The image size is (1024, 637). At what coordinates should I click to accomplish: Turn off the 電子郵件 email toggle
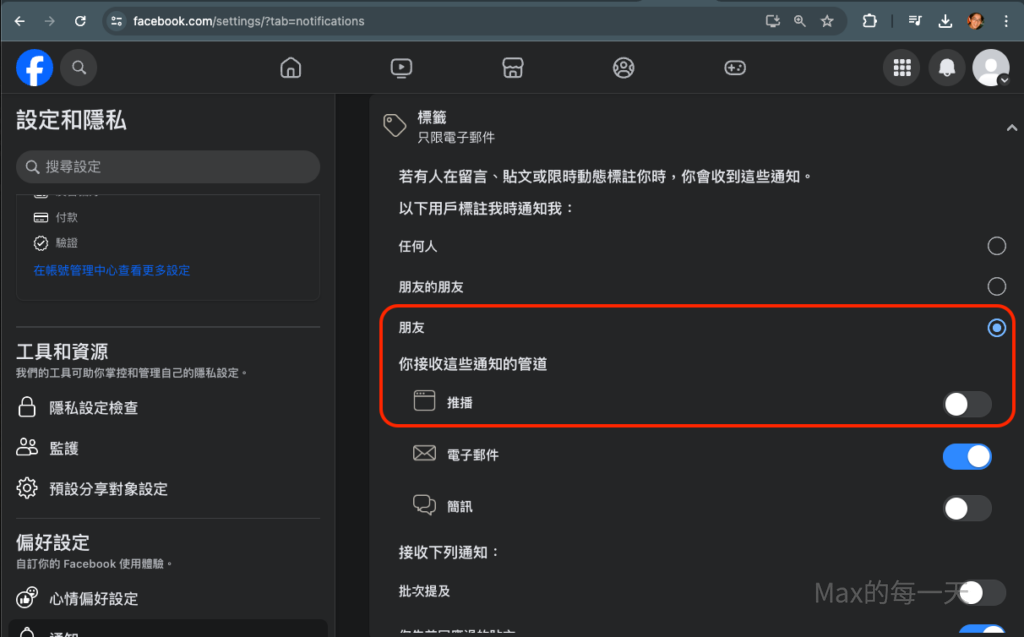[x=967, y=456]
